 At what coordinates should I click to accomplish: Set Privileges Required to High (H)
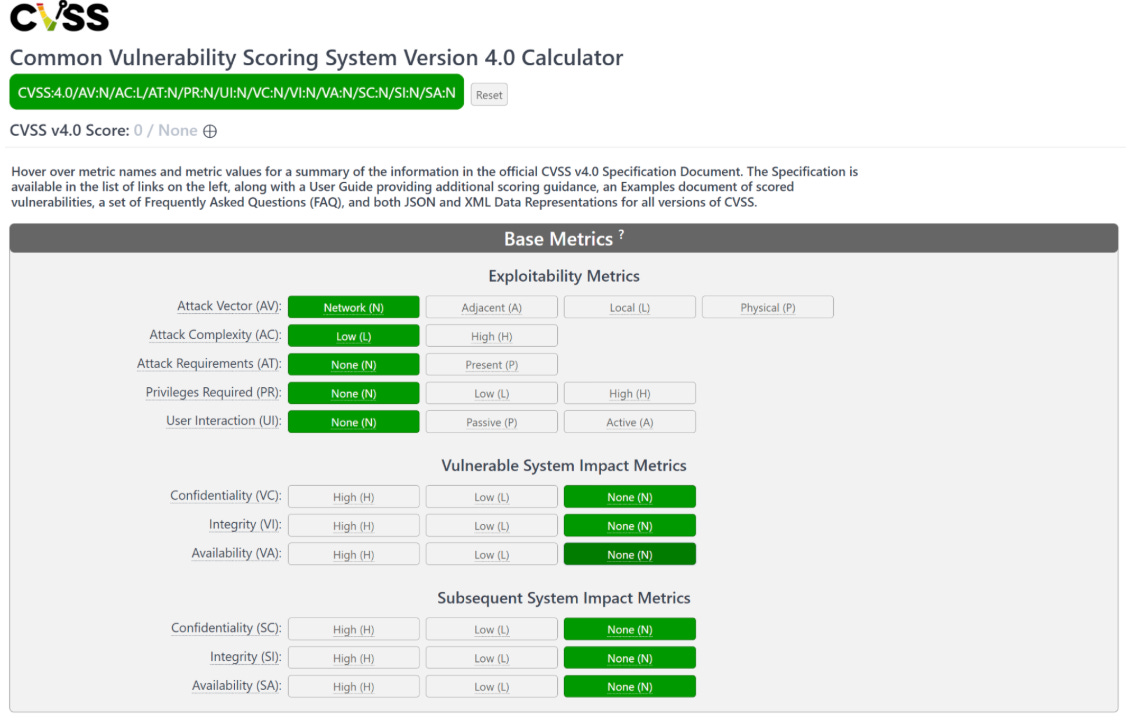630,393
